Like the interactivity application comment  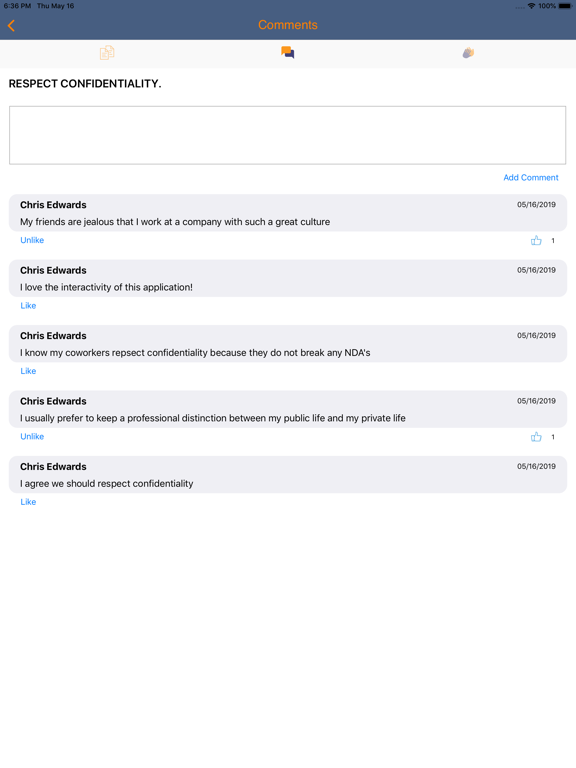[x=28, y=306]
